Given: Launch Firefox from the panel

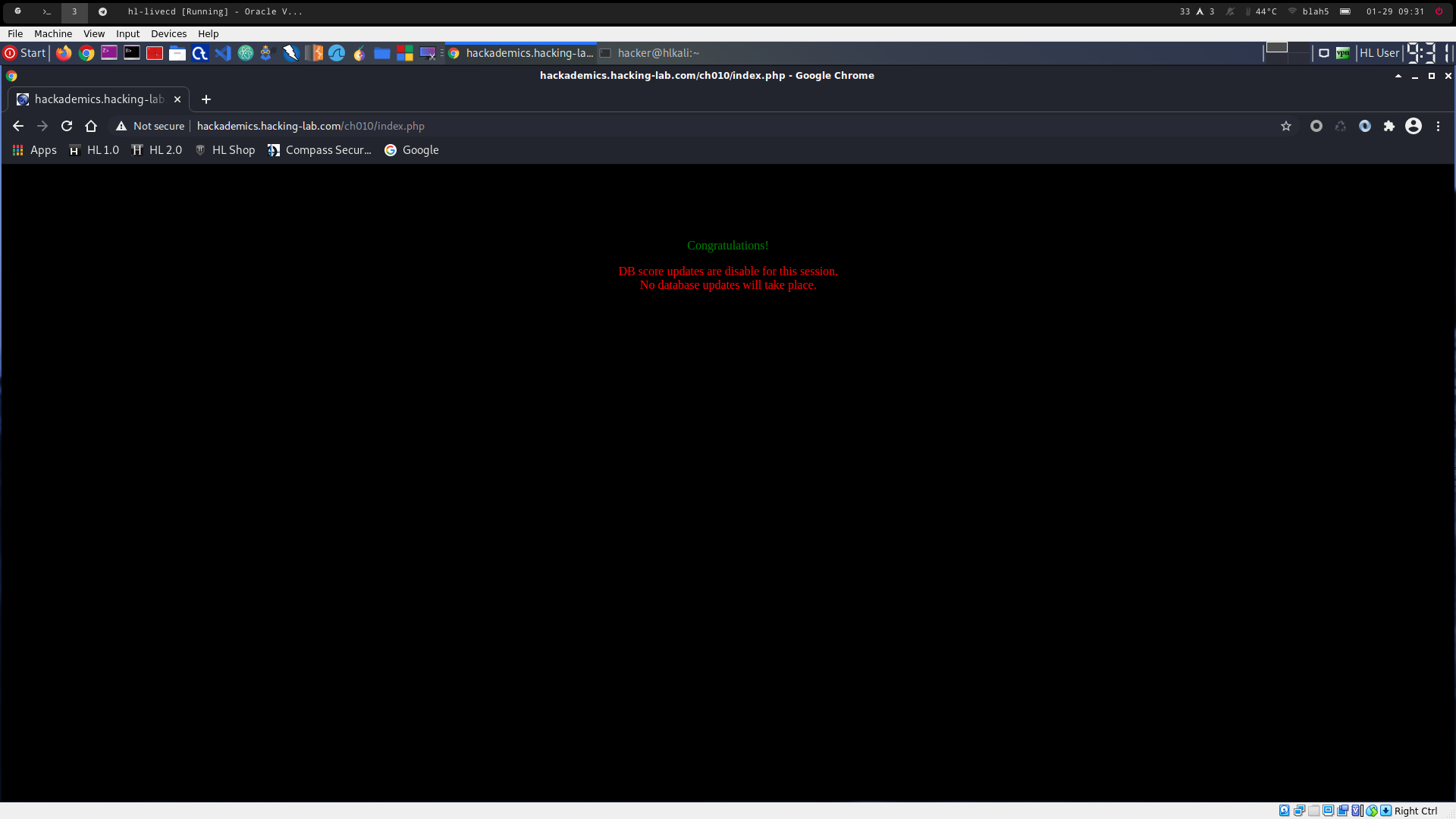Looking at the screenshot, I should [x=64, y=53].
